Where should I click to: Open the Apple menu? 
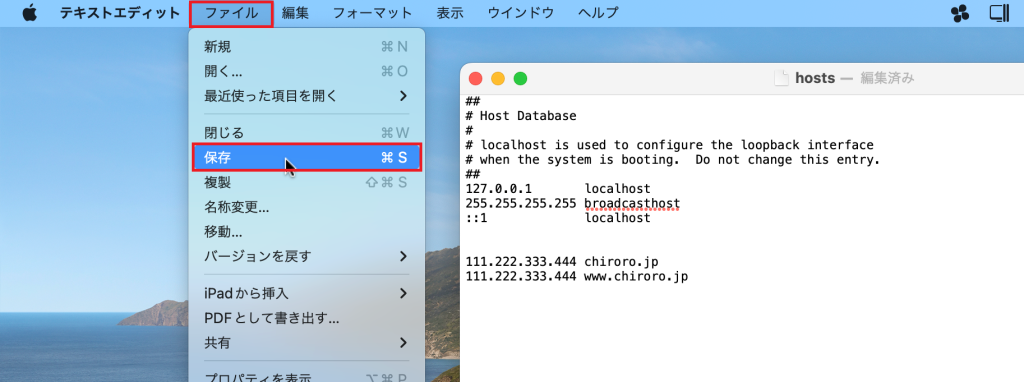(29, 13)
